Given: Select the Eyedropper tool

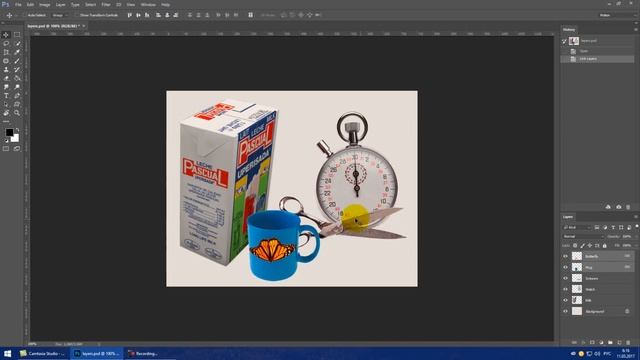Looking at the screenshot, I should 17,52.
